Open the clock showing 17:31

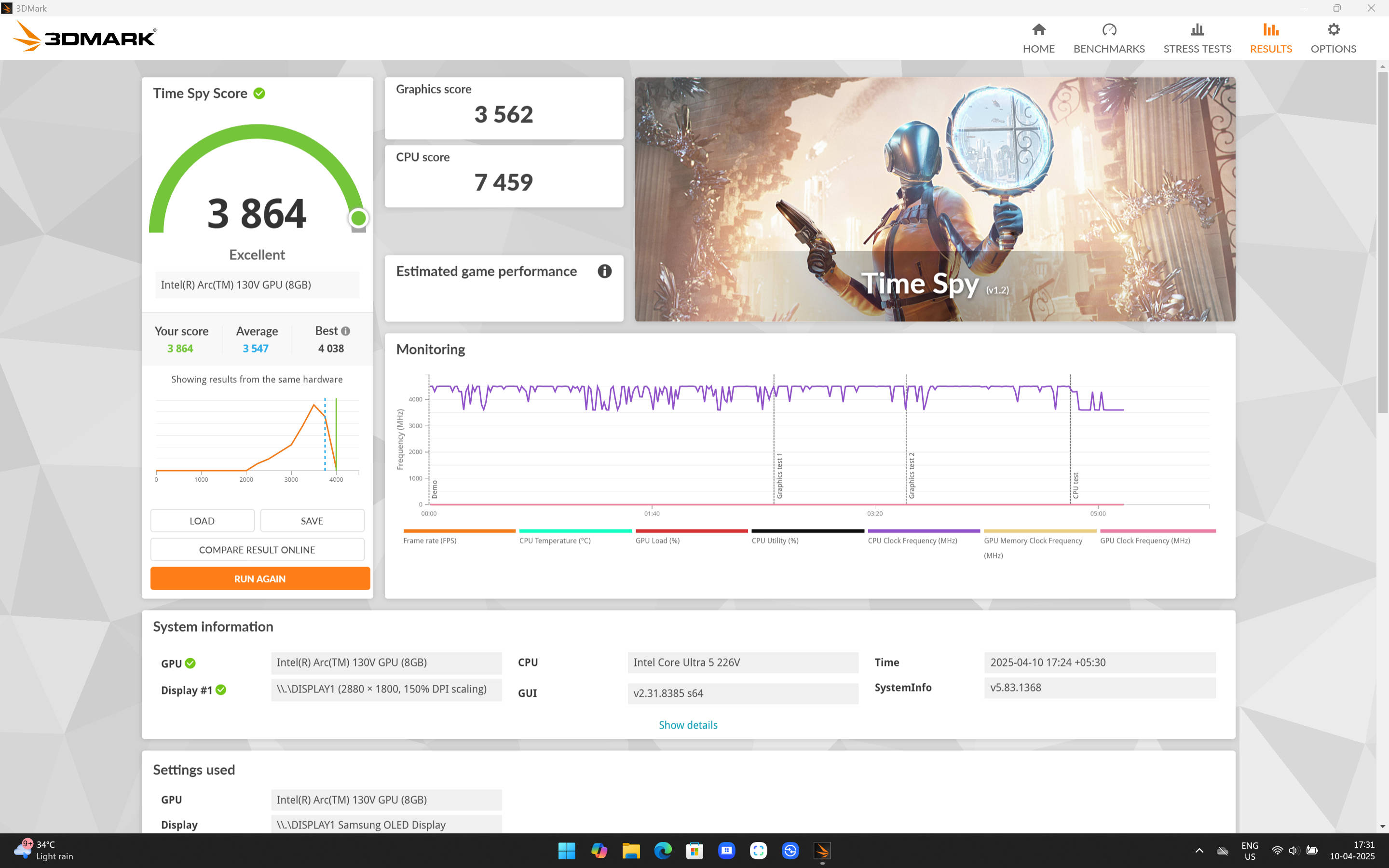[x=1352, y=850]
